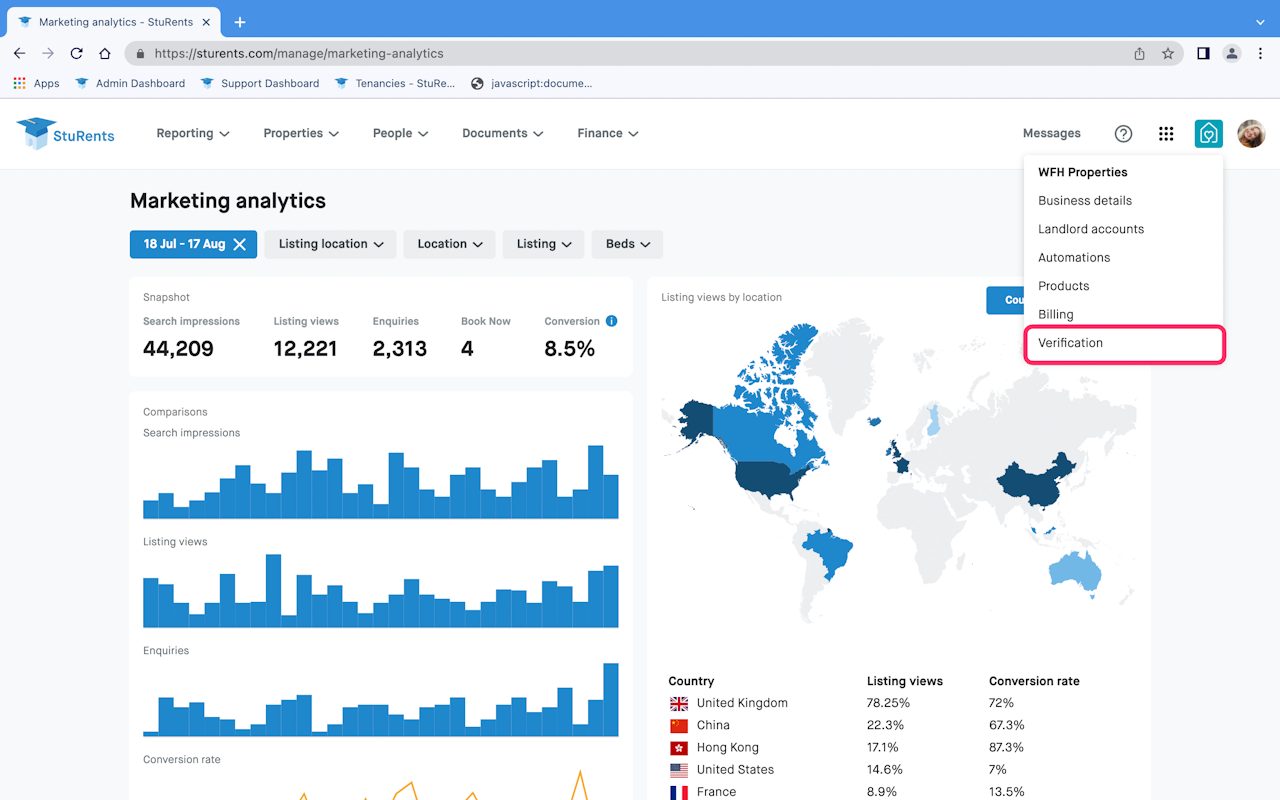This screenshot has width=1280, height=800.
Task: Click the teal house business icon
Action: [x=1208, y=134]
